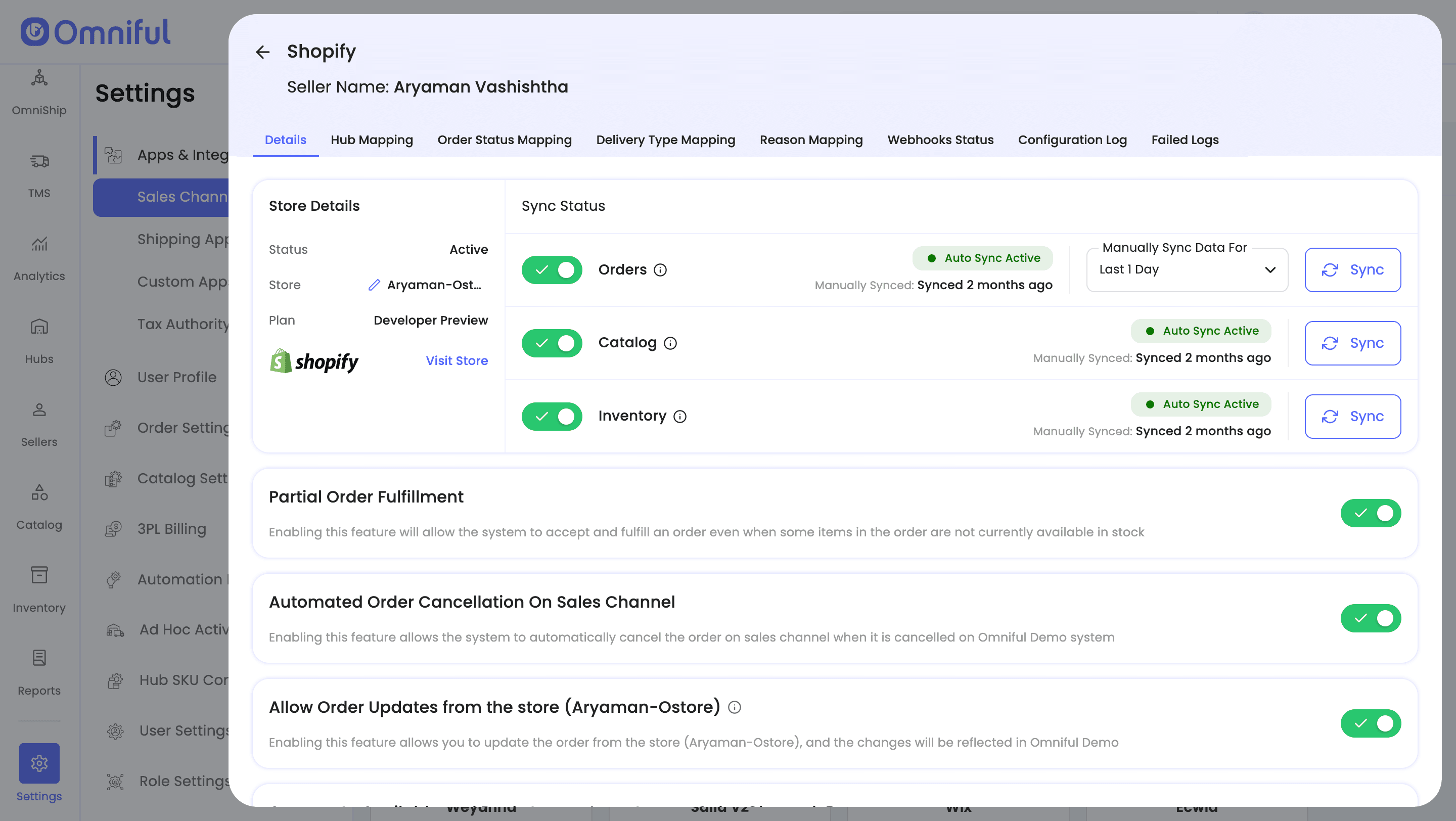1456x821 pixels.
Task: Disable Automated Order Cancellation toggle
Action: [1370, 618]
